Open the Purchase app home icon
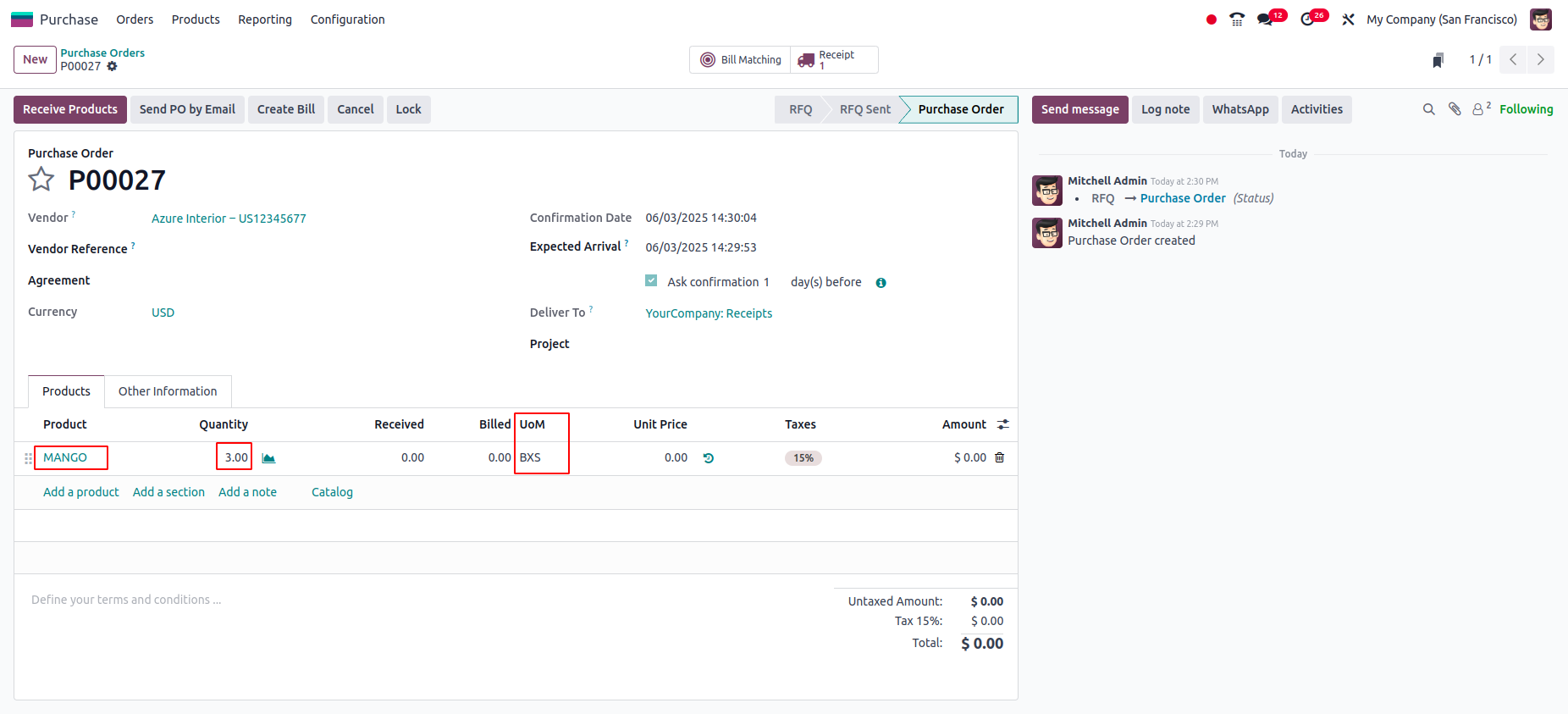The image size is (1568, 714). (x=22, y=19)
